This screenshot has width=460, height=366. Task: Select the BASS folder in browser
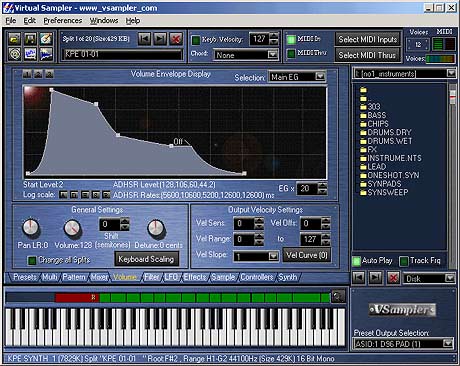tap(377, 115)
